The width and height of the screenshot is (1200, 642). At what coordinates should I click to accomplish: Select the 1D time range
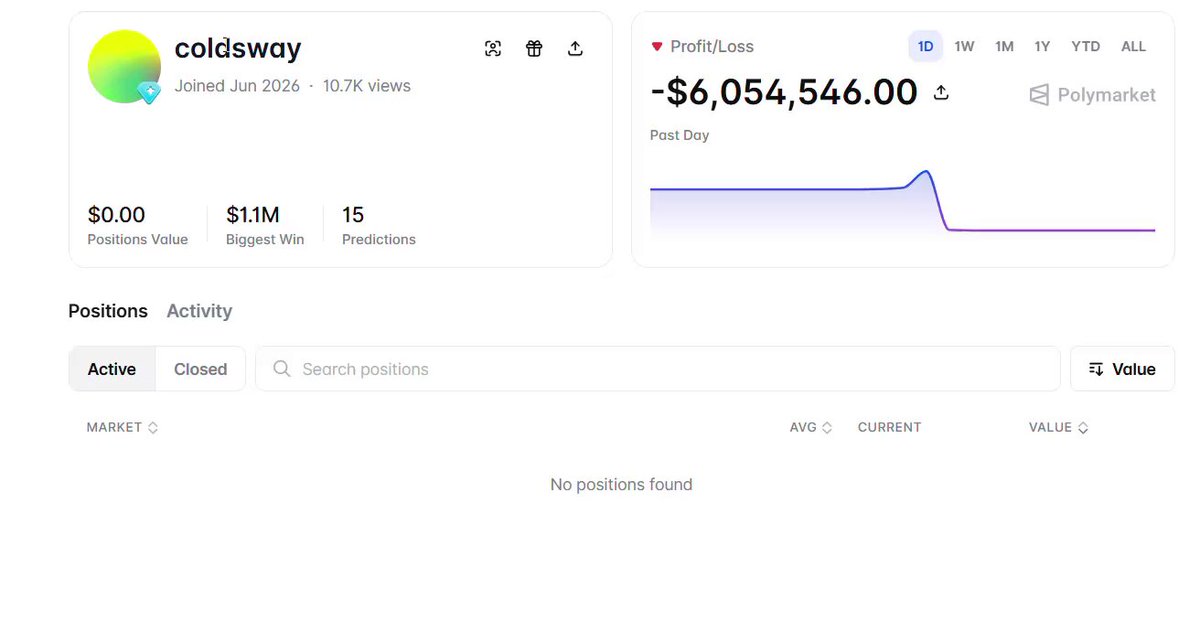tap(925, 46)
